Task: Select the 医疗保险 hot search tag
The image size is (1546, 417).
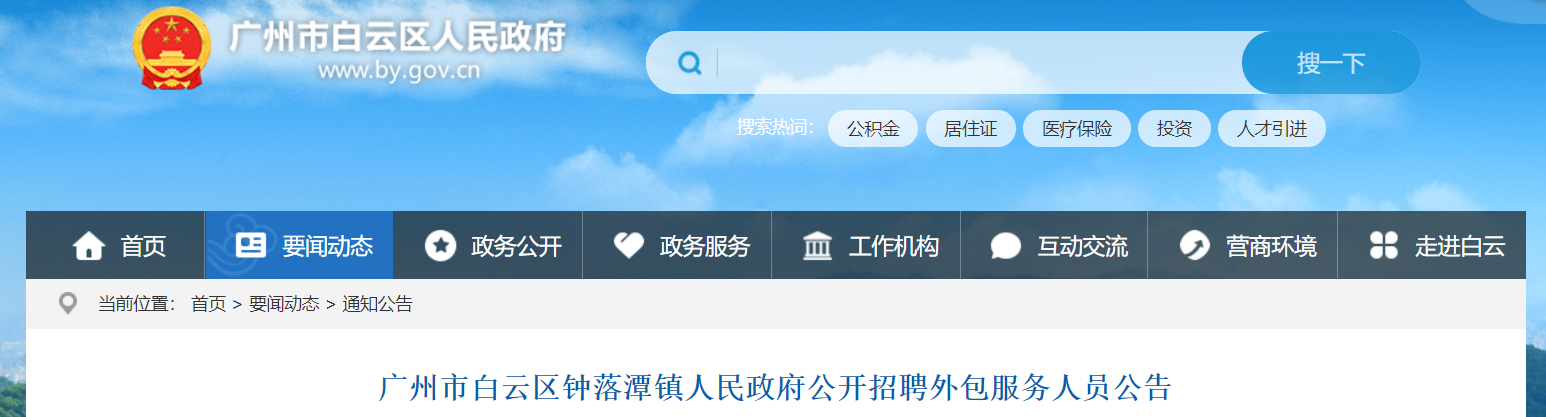Action: 1077,129
